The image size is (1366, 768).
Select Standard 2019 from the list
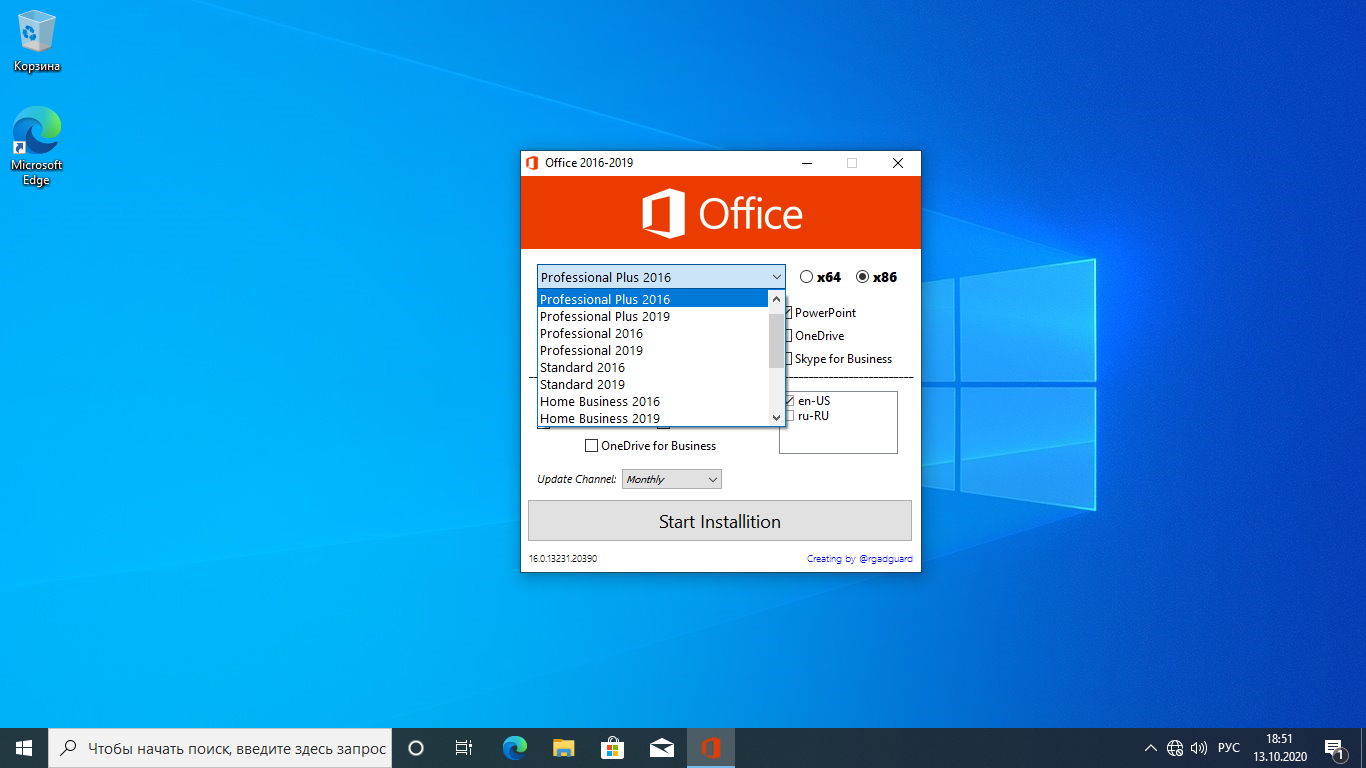[652, 384]
